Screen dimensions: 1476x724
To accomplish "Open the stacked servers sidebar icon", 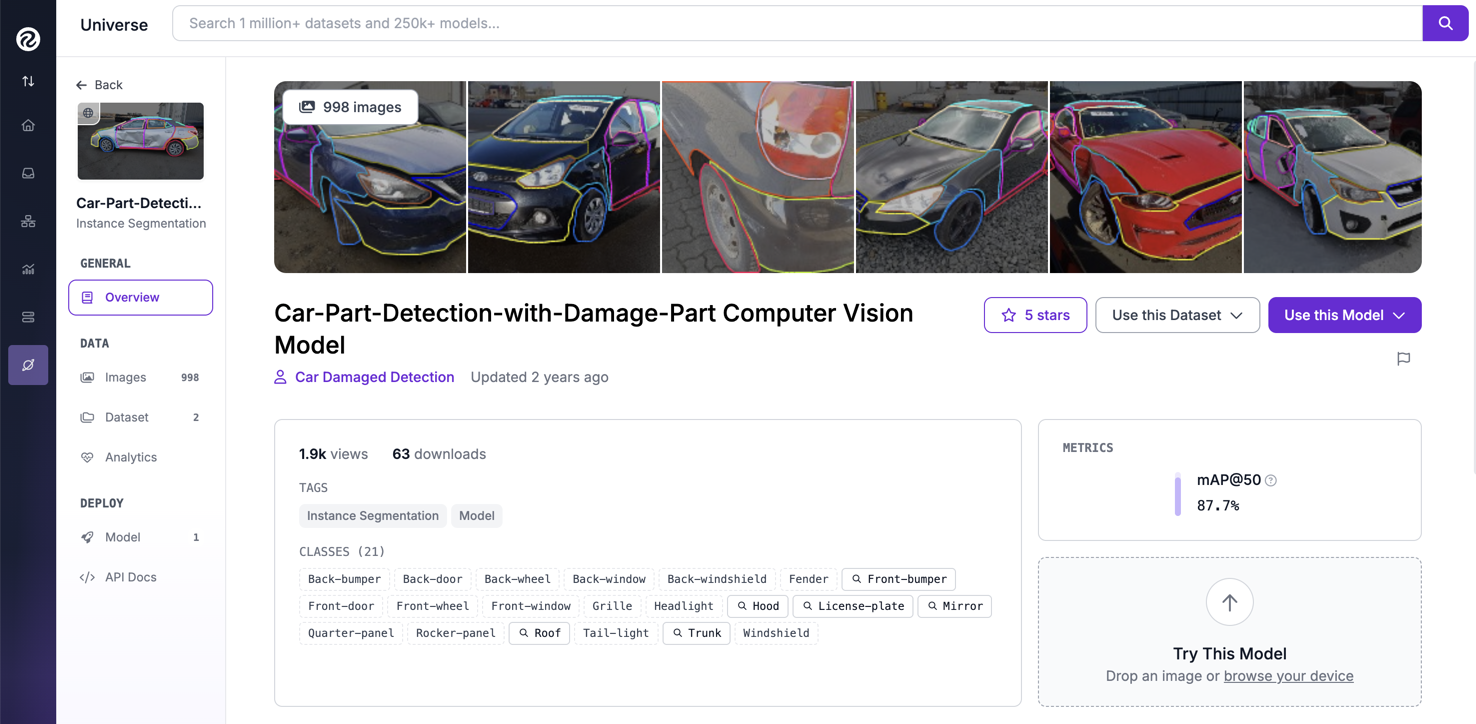I will point(28,317).
